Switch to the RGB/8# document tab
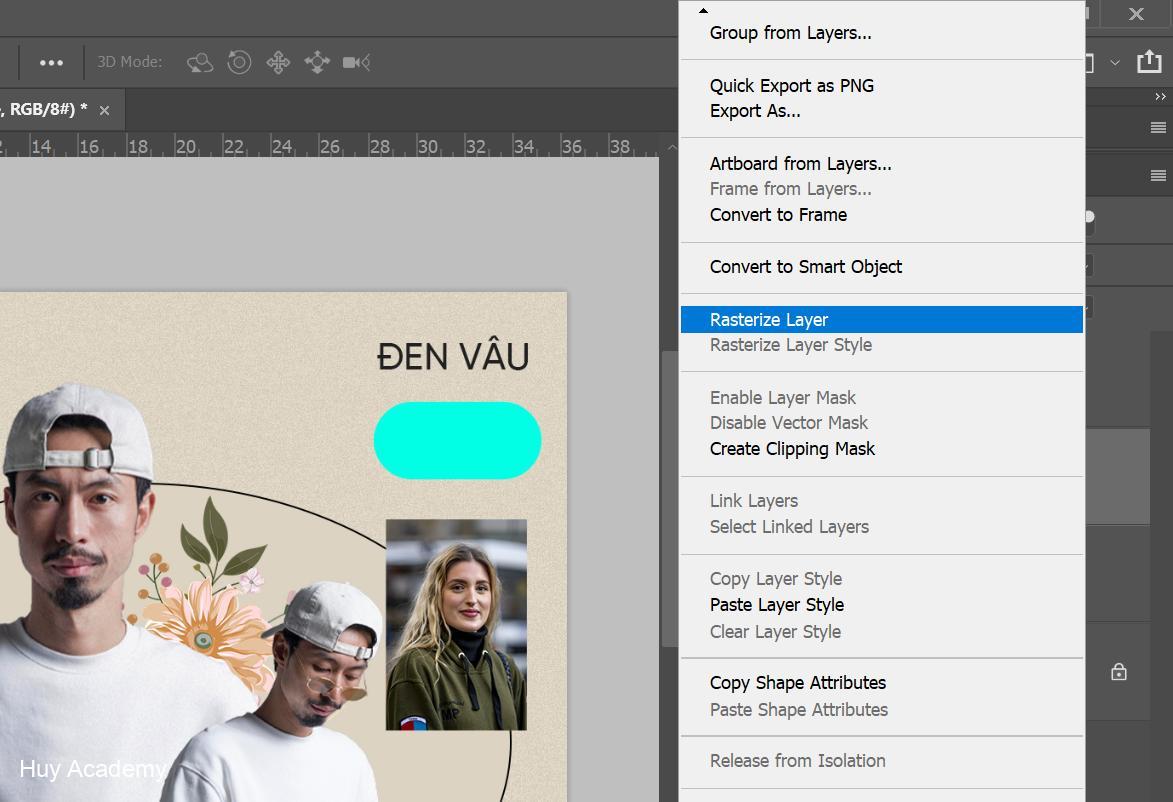 click(45, 110)
